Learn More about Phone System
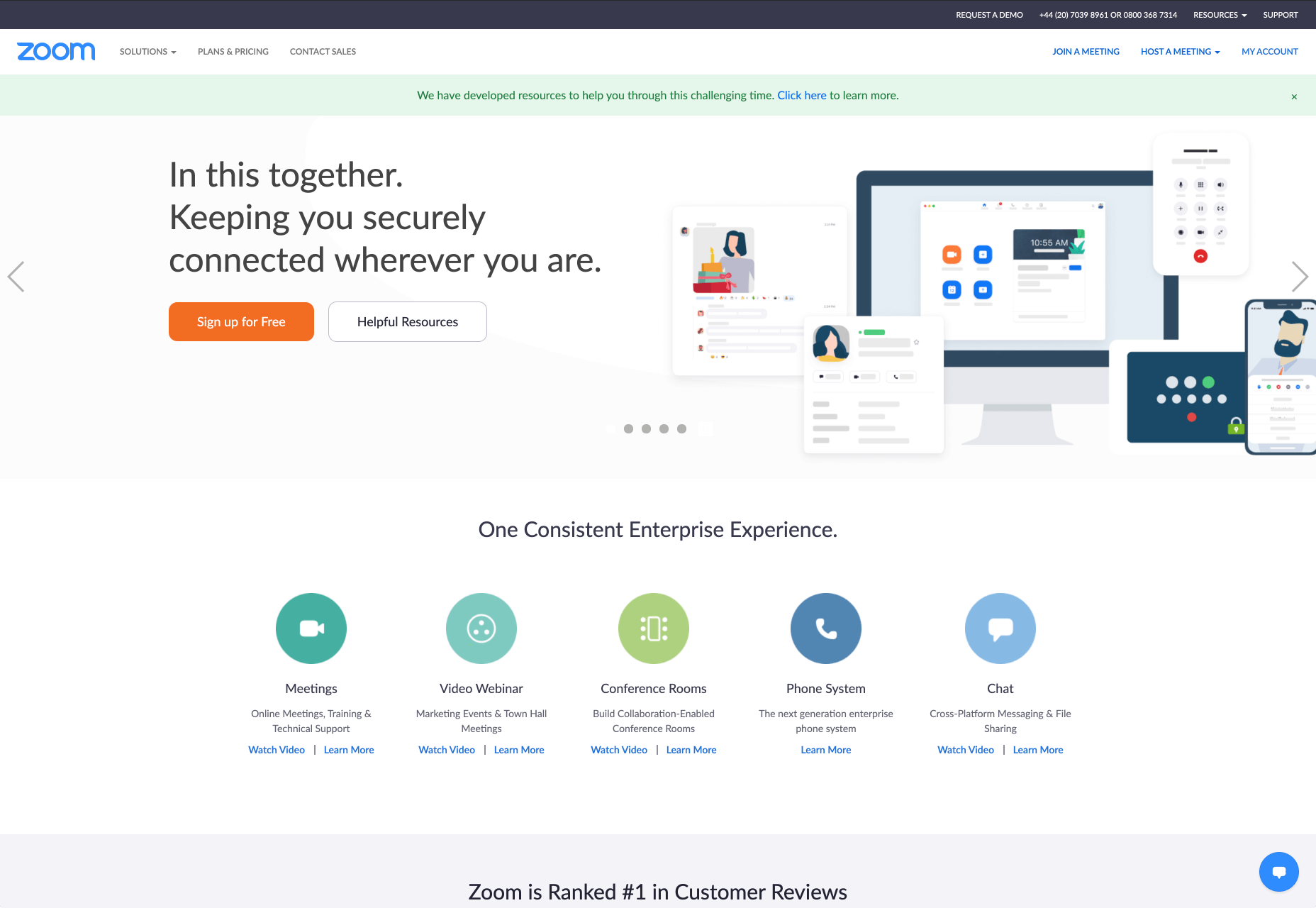Image resolution: width=1316 pixels, height=908 pixels. pyautogui.click(x=826, y=750)
